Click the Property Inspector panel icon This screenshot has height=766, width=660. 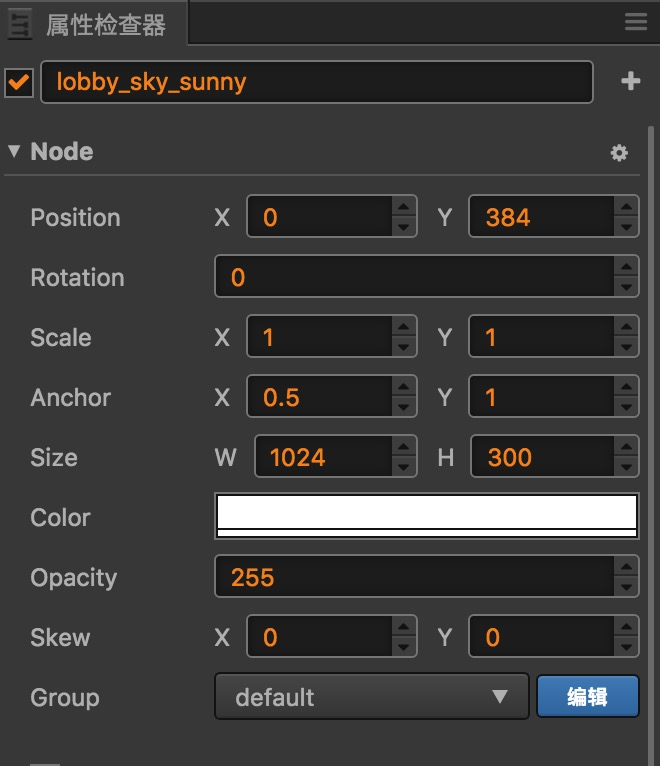pos(19,25)
